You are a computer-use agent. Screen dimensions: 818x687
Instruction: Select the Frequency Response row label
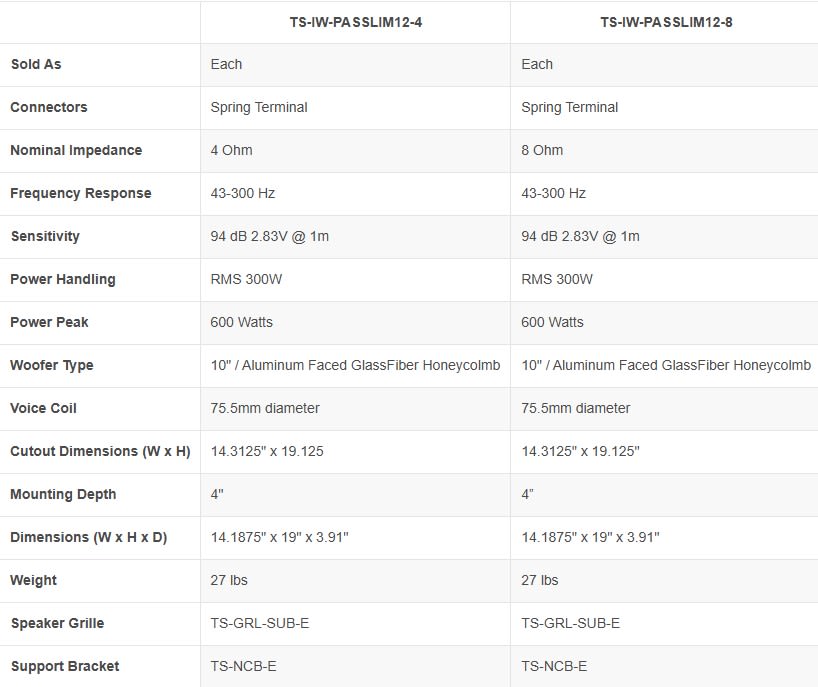81,193
